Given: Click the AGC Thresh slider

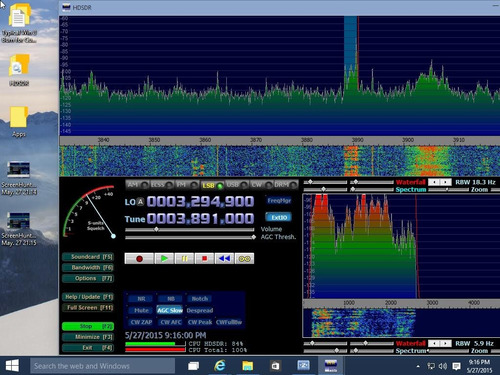Looking at the screenshot, I should 190,237.
